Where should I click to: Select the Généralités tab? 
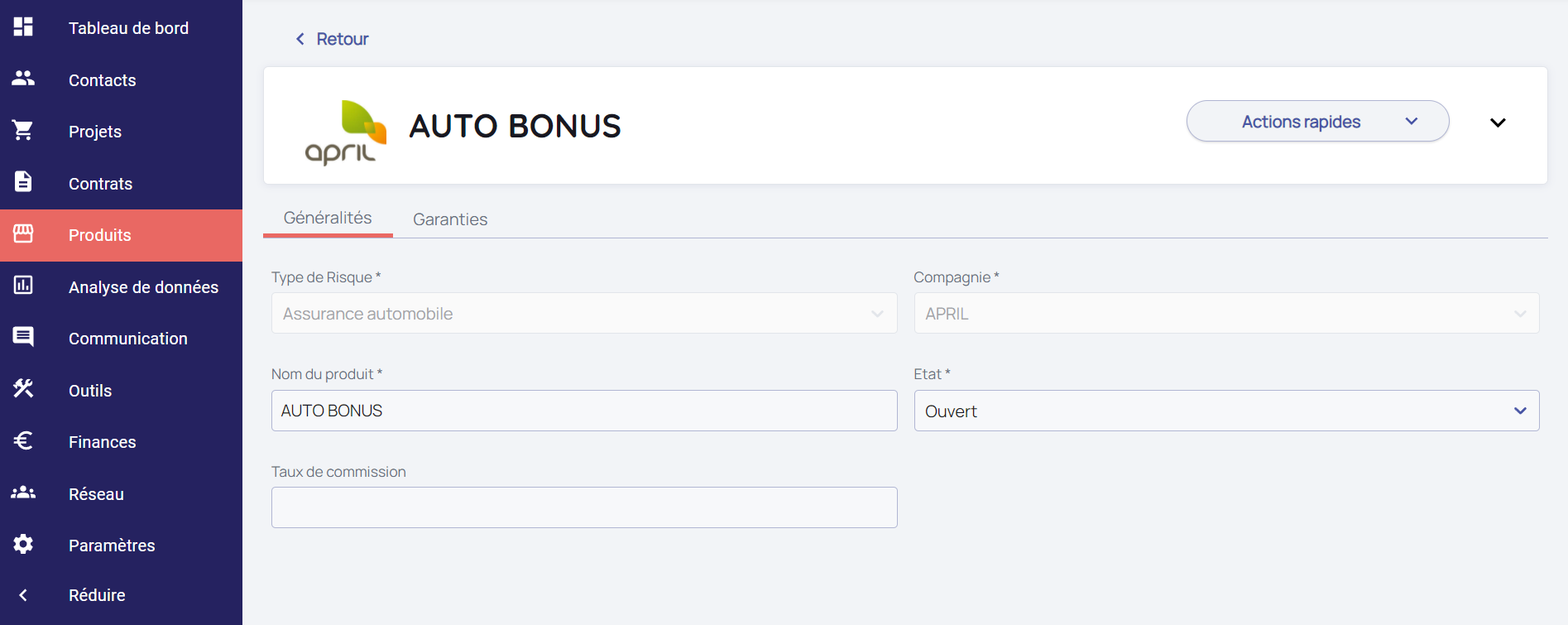click(x=328, y=218)
